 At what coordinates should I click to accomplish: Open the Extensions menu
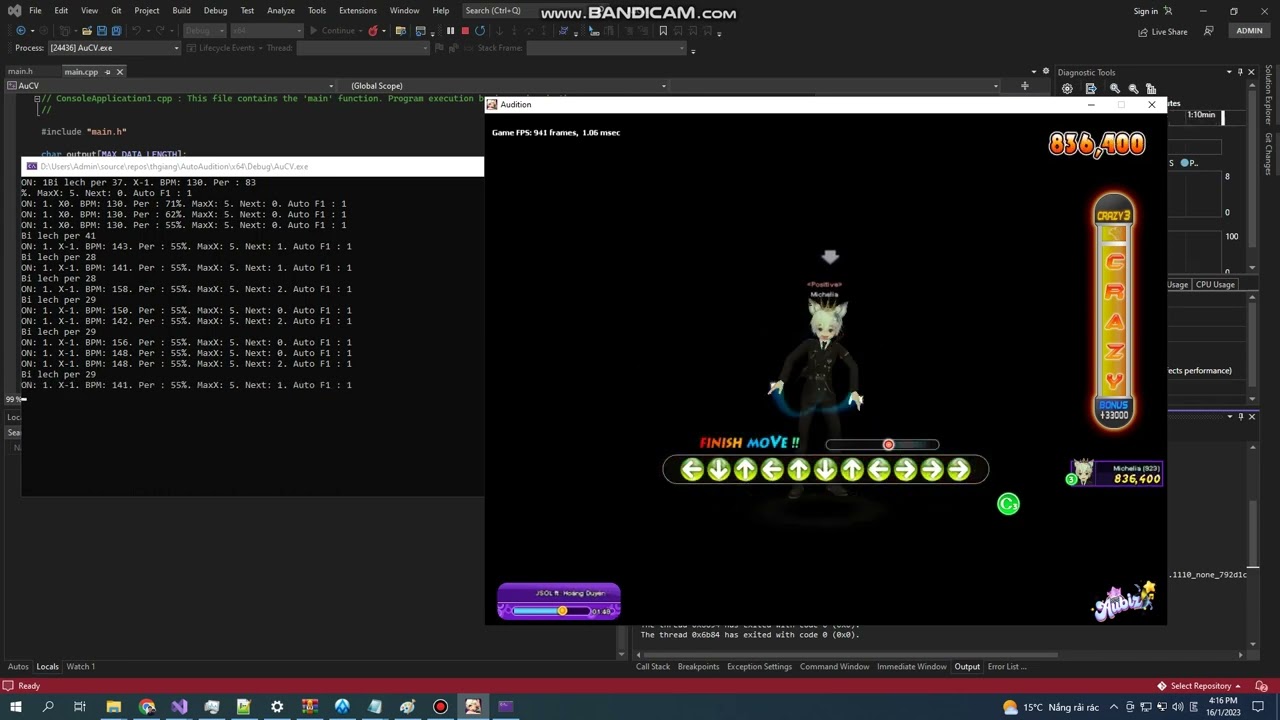pyautogui.click(x=357, y=11)
